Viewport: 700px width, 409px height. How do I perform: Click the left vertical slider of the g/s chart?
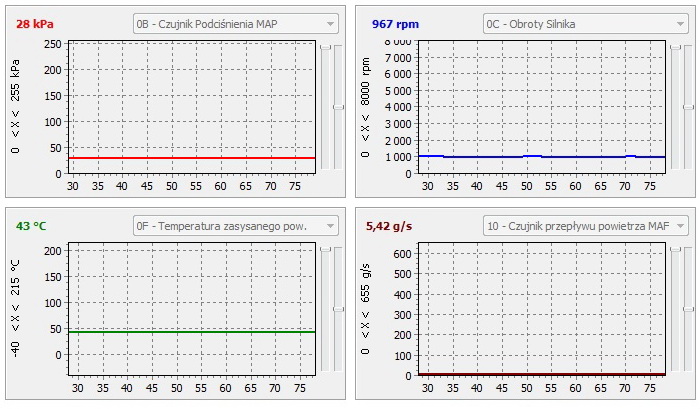673,250
